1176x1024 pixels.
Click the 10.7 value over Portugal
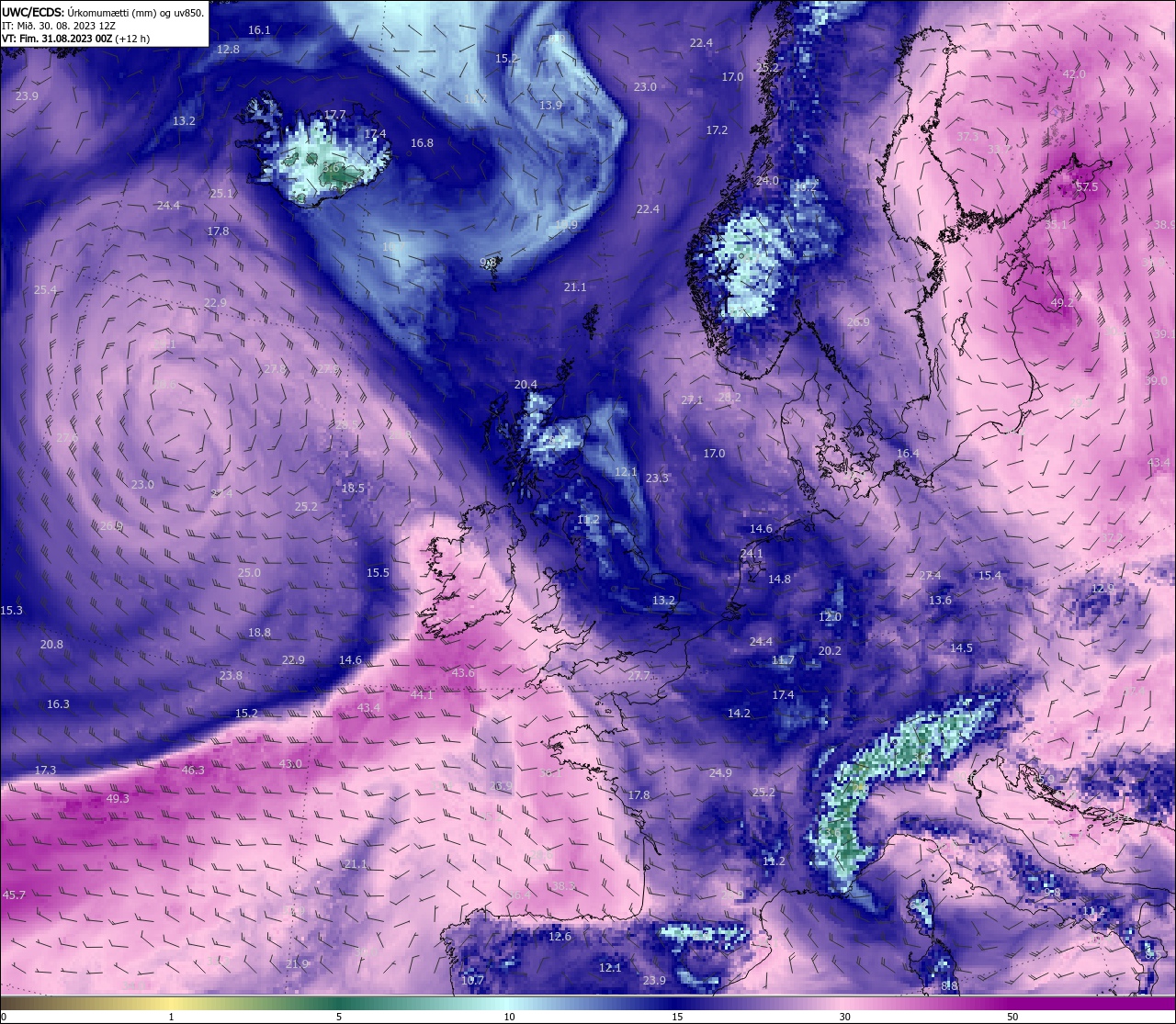coord(472,981)
